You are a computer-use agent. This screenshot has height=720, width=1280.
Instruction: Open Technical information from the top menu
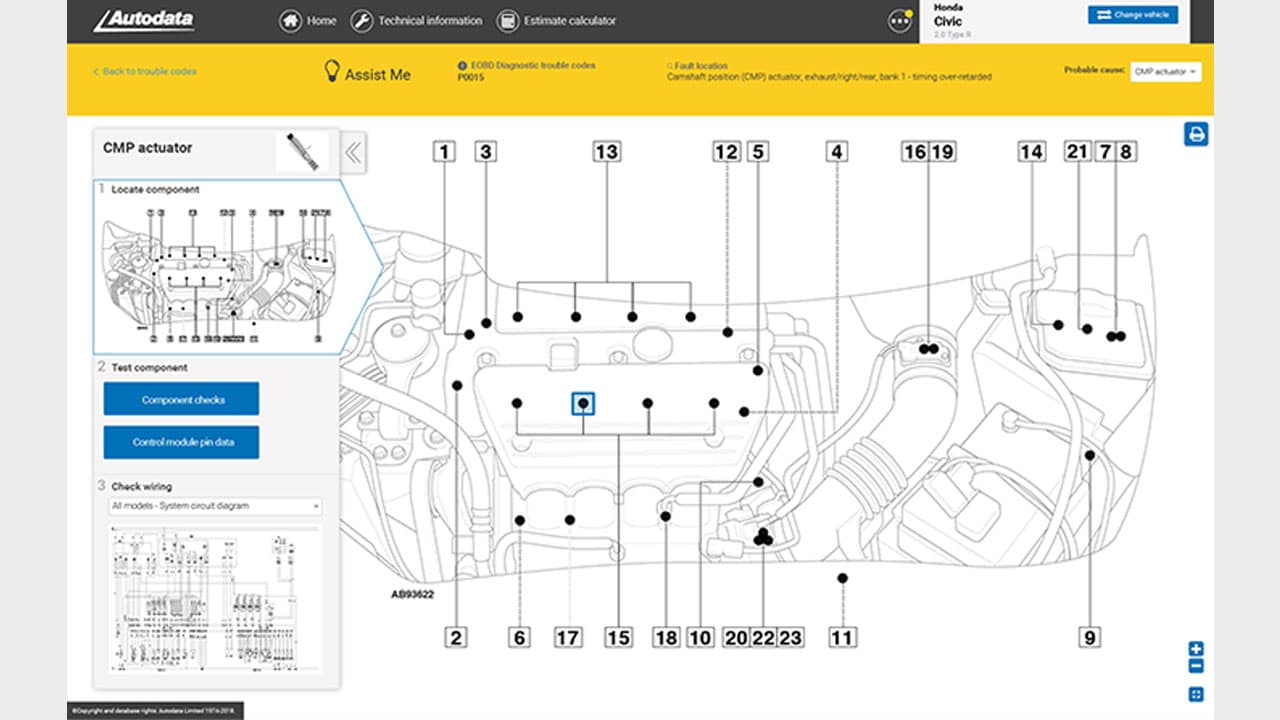(x=419, y=20)
